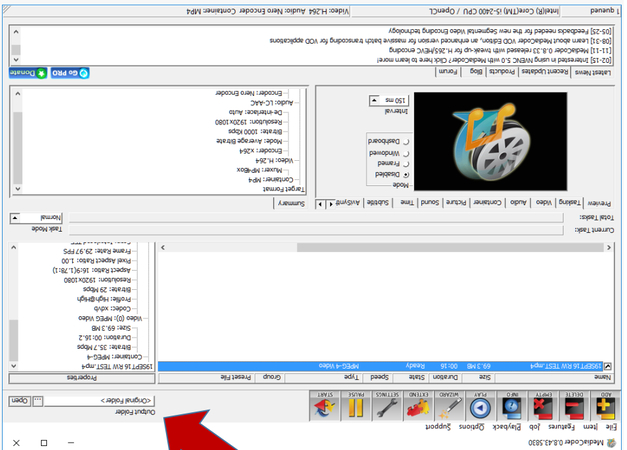
Task: Select 'Resolution: 1920x1080' in Target Format summary
Action: point(248,122)
